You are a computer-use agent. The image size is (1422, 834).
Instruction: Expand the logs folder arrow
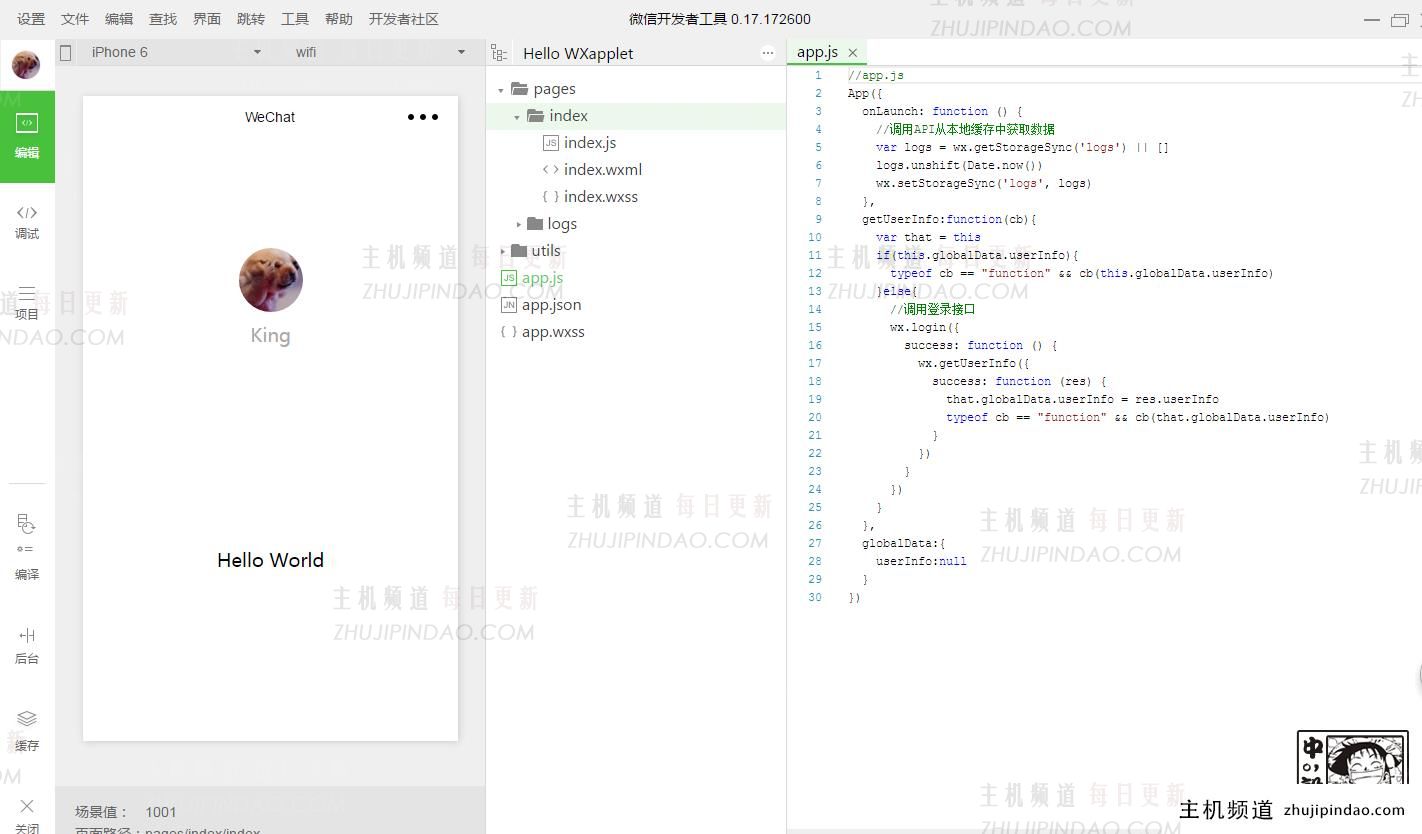[x=518, y=224]
